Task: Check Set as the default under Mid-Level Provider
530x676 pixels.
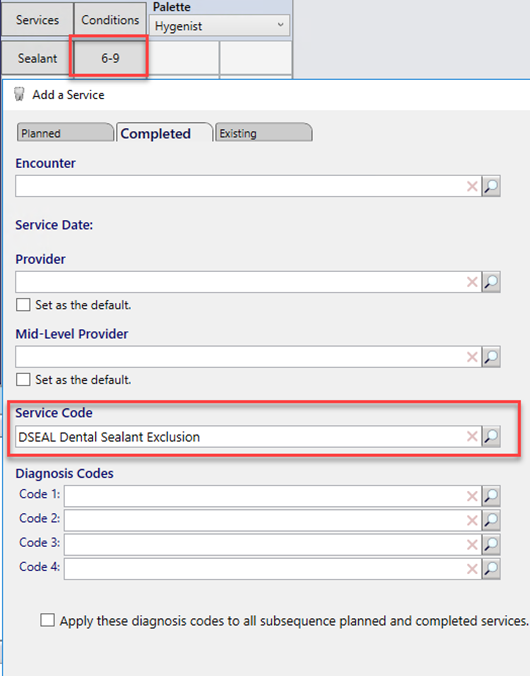Action: (x=23, y=380)
